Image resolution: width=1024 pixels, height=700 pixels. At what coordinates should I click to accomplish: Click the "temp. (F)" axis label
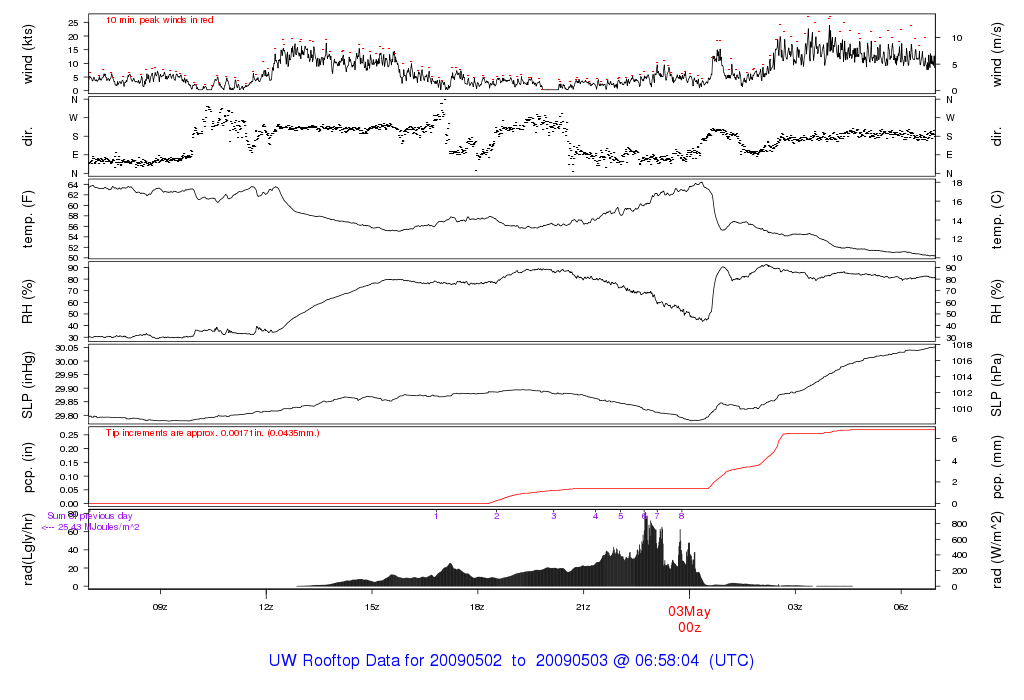(27, 219)
